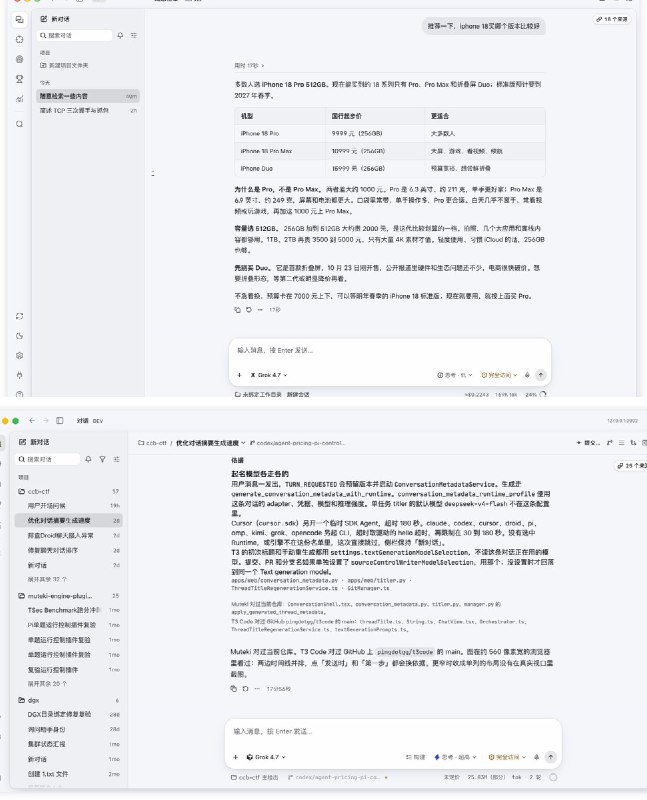The image size is (647, 800).
Task: Click bottom window's 搜索对话 search field
Action: pos(47,459)
